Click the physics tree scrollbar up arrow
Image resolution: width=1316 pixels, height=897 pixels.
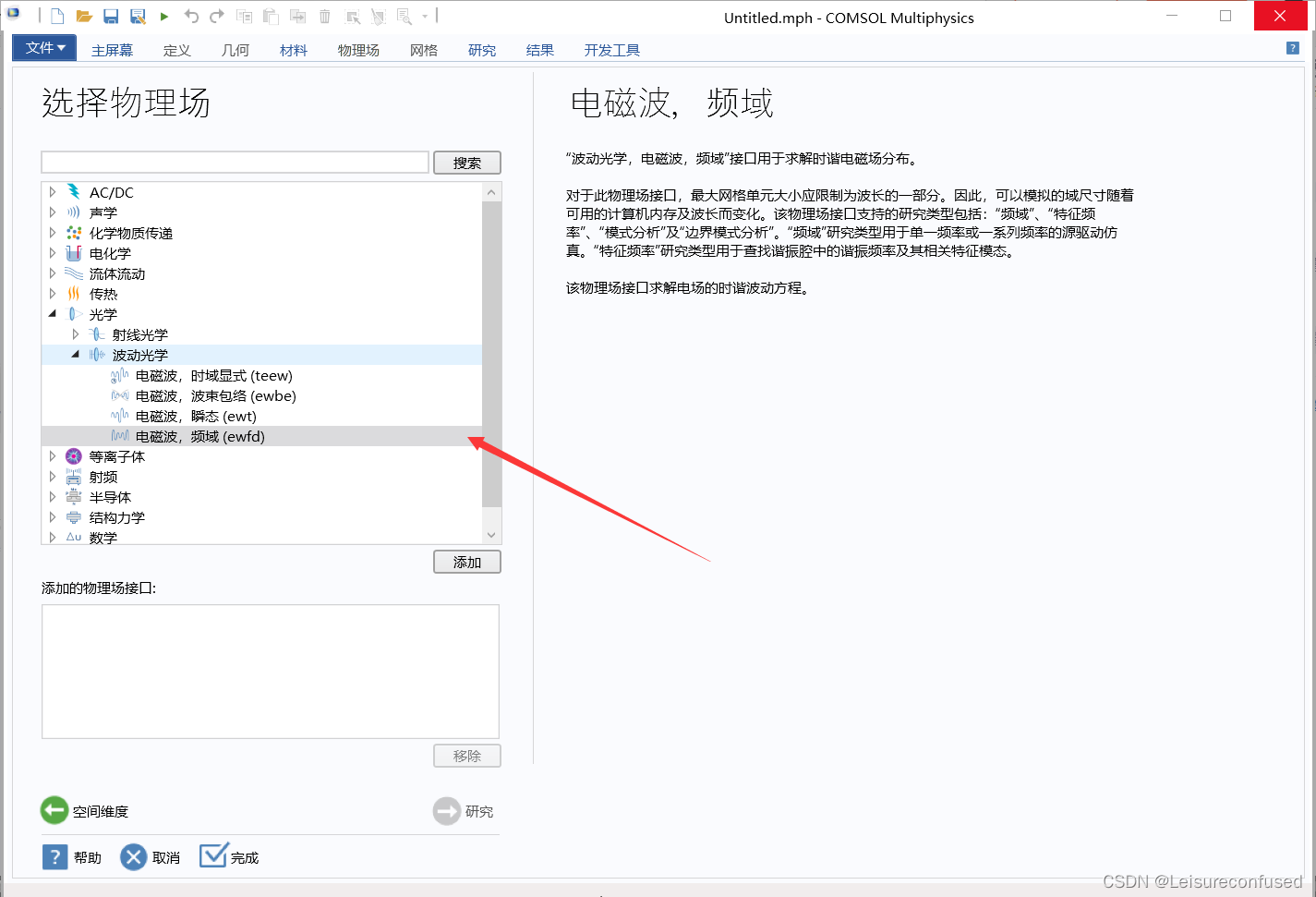tap(491, 192)
